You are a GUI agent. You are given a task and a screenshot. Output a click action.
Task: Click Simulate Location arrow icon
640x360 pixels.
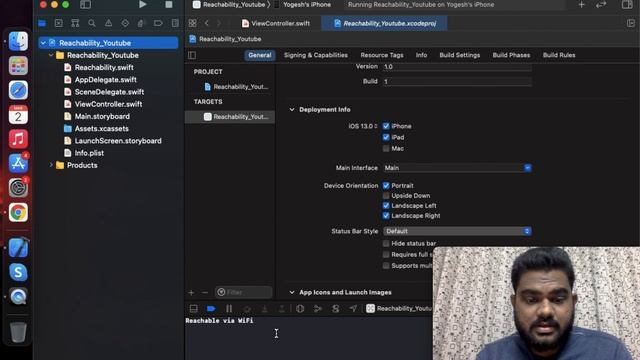pos(353,309)
